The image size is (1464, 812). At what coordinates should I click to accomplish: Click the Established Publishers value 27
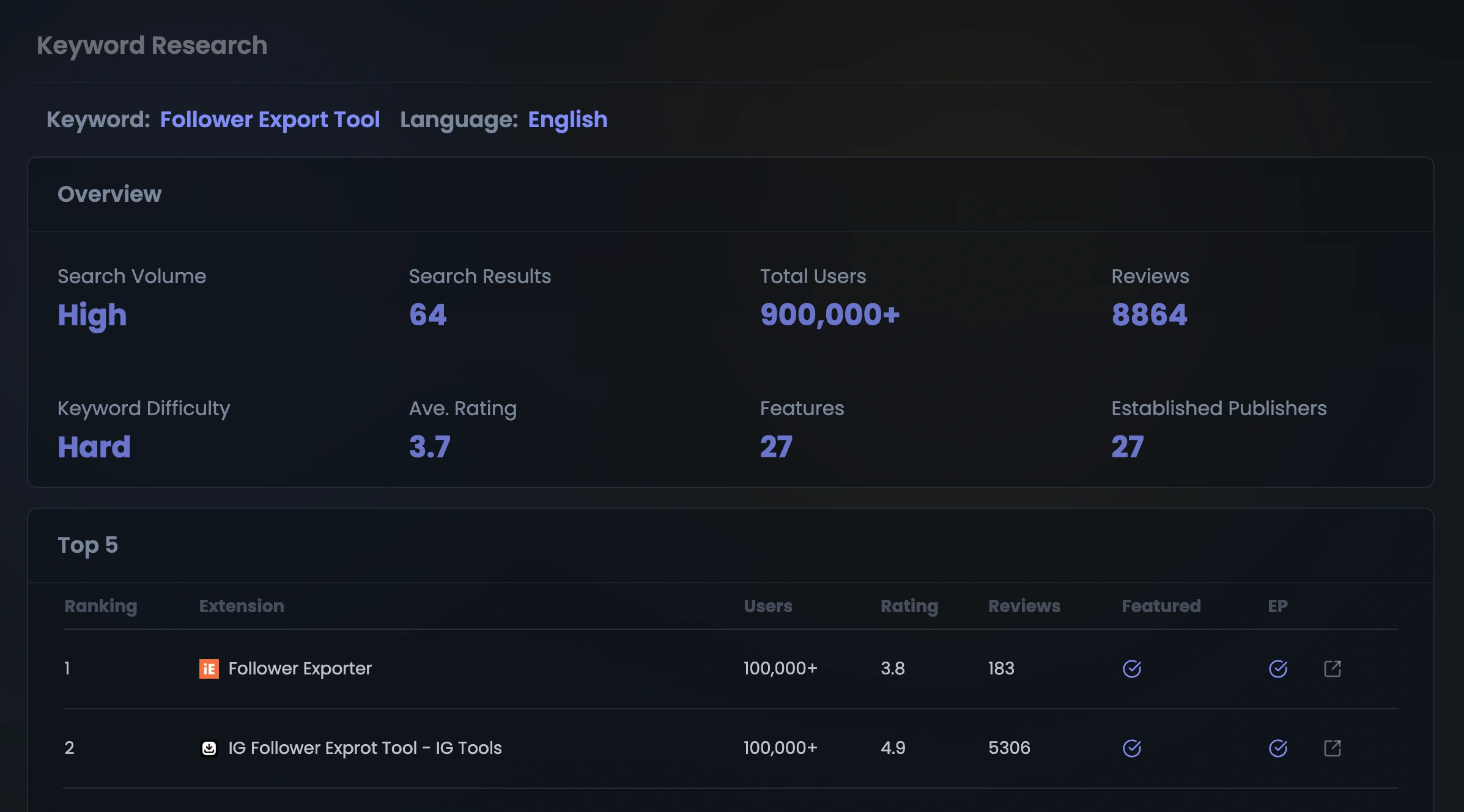click(x=1127, y=447)
